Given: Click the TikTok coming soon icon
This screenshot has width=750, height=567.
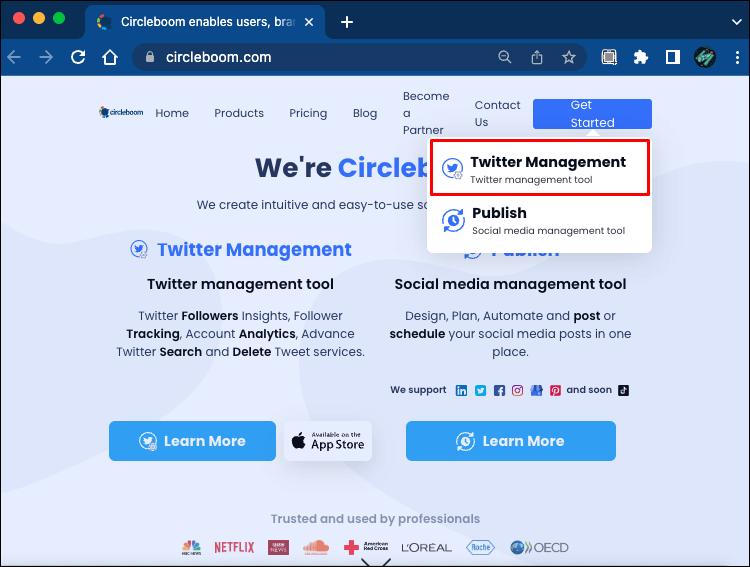Looking at the screenshot, I should pyautogui.click(x=623, y=390).
